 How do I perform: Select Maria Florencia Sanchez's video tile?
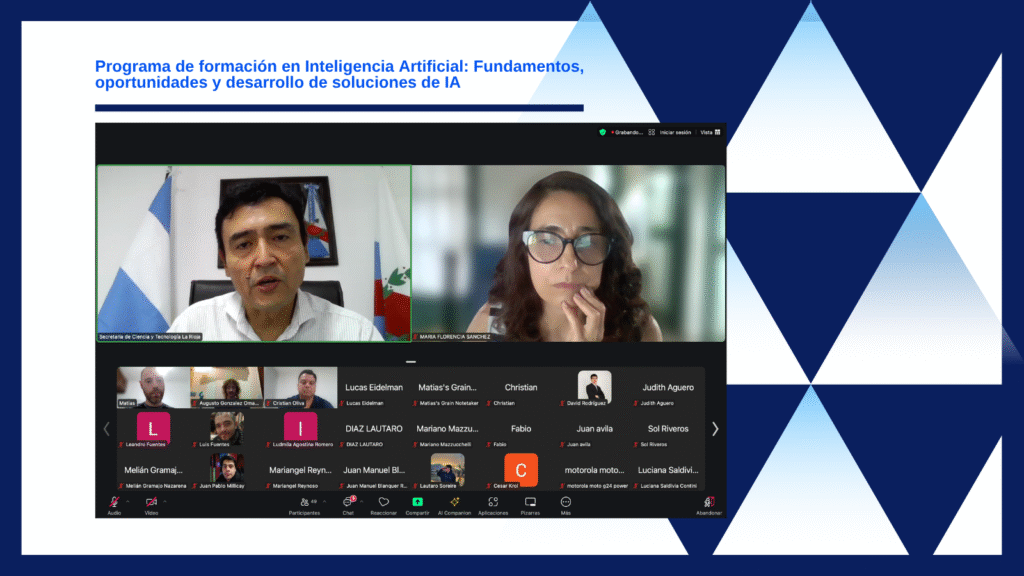tap(568, 254)
